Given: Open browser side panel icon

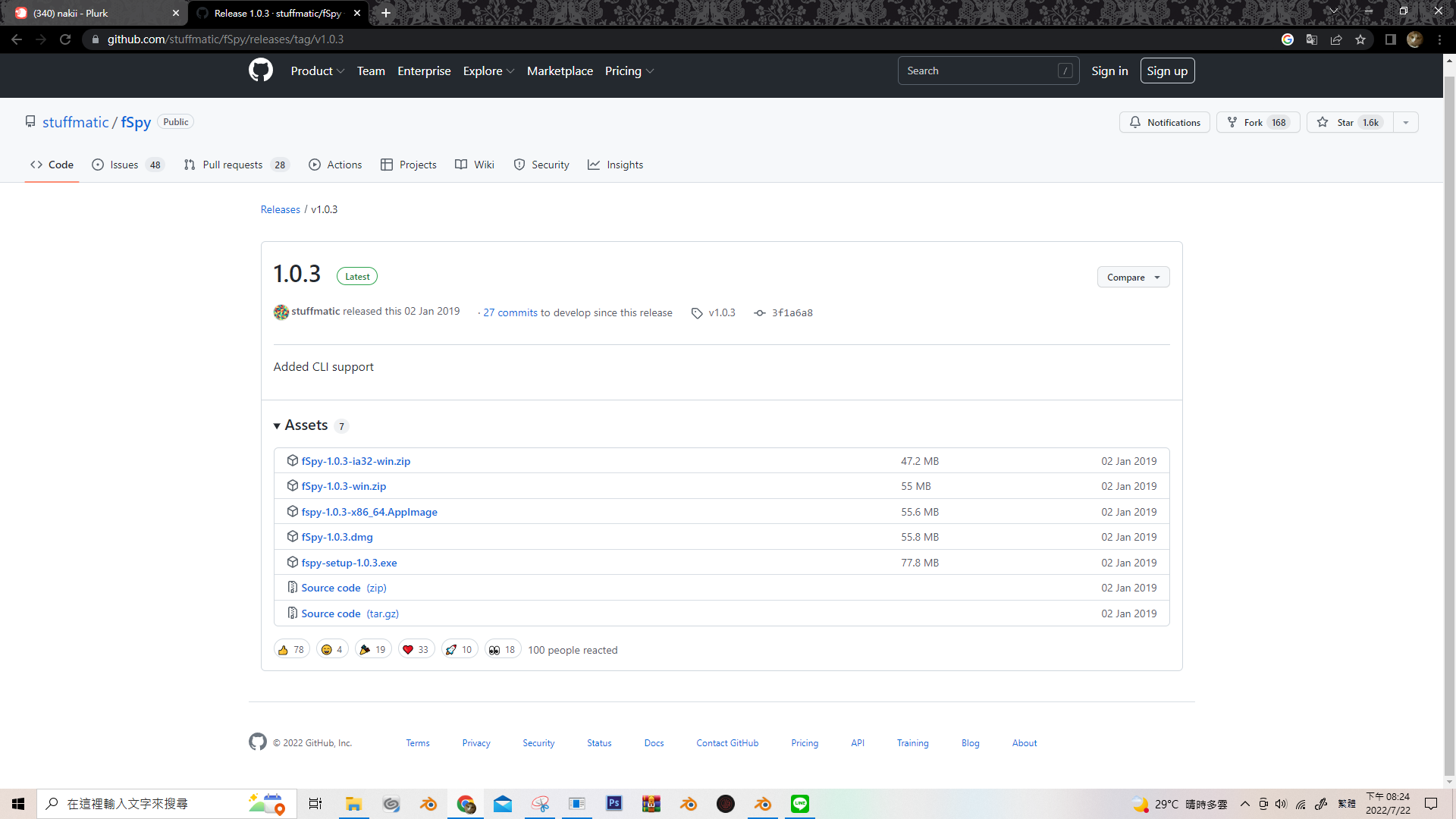Looking at the screenshot, I should click(x=1390, y=39).
